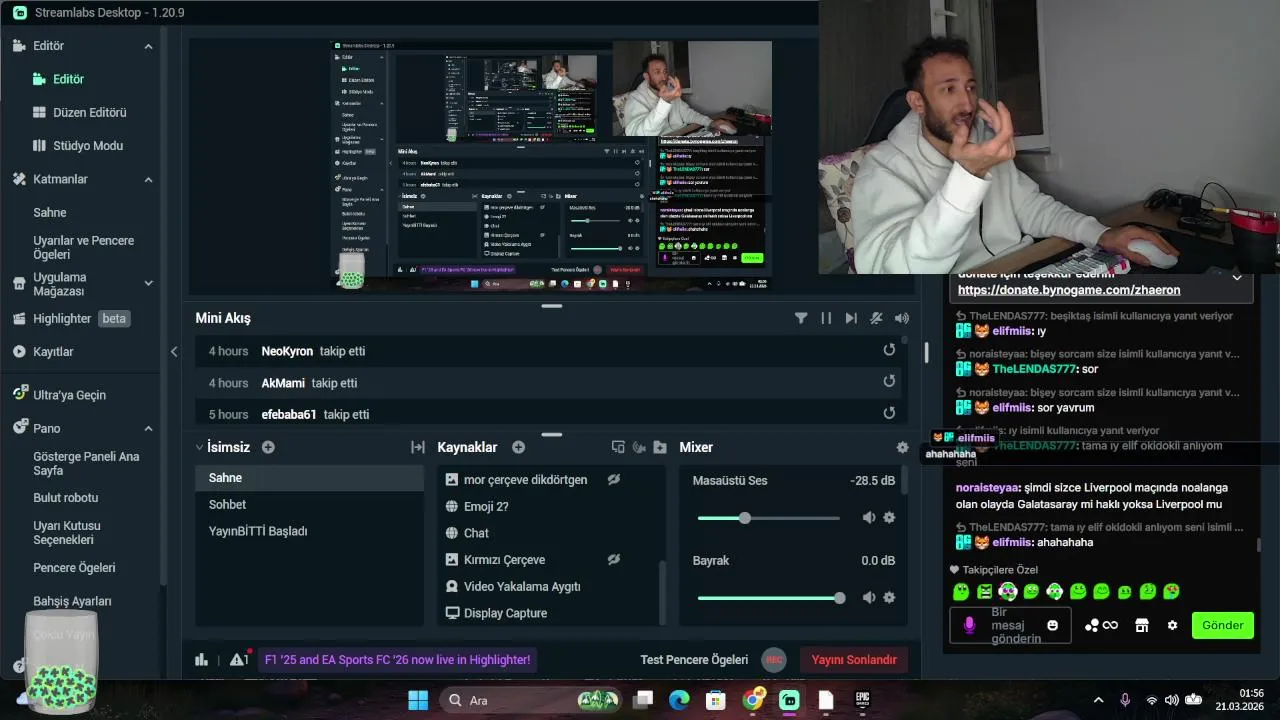The width and height of the screenshot is (1280, 720).
Task: Open chat settings gear icon
Action: pos(1172,625)
